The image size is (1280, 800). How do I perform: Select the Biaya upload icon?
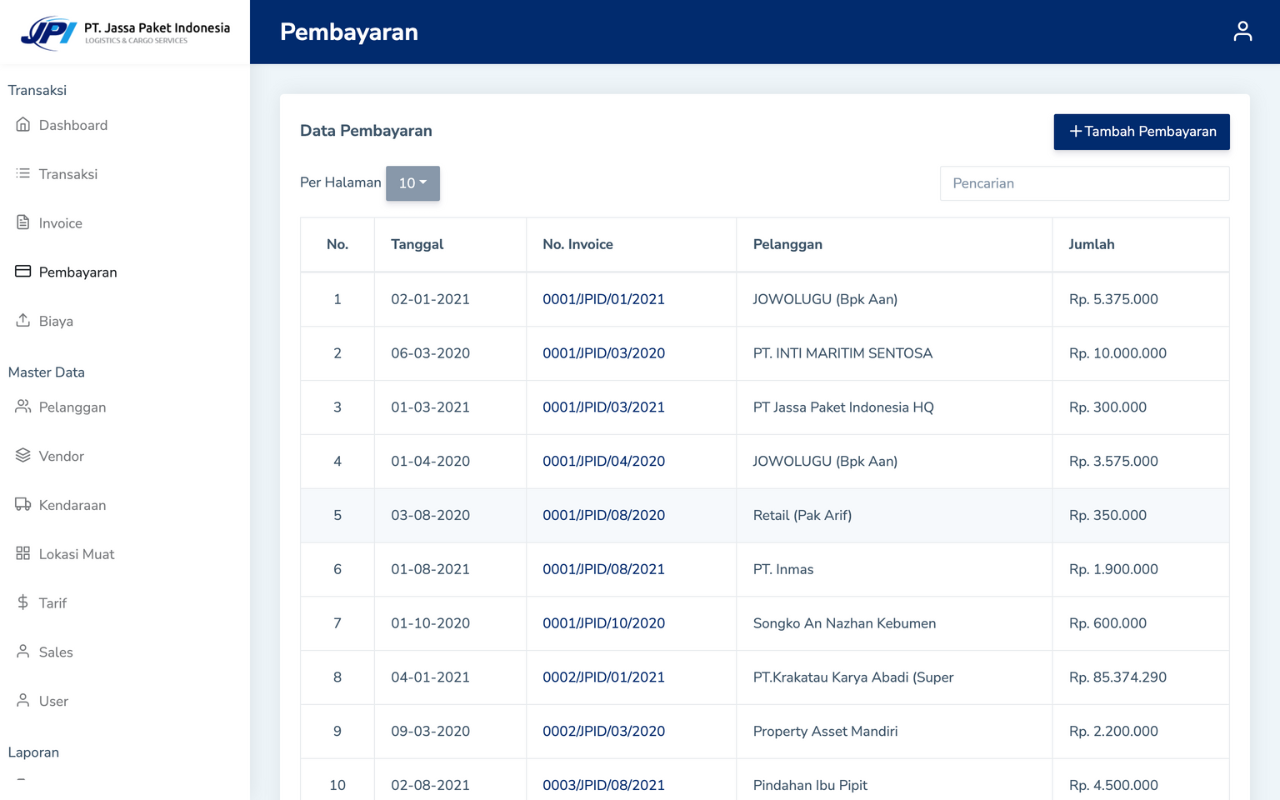tap(21, 320)
